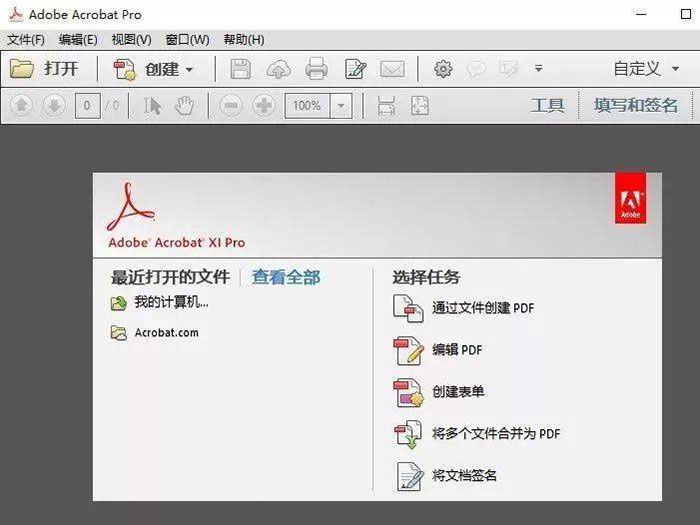Open Acrobat.com entry
The width and height of the screenshot is (700, 525).
pos(167,333)
